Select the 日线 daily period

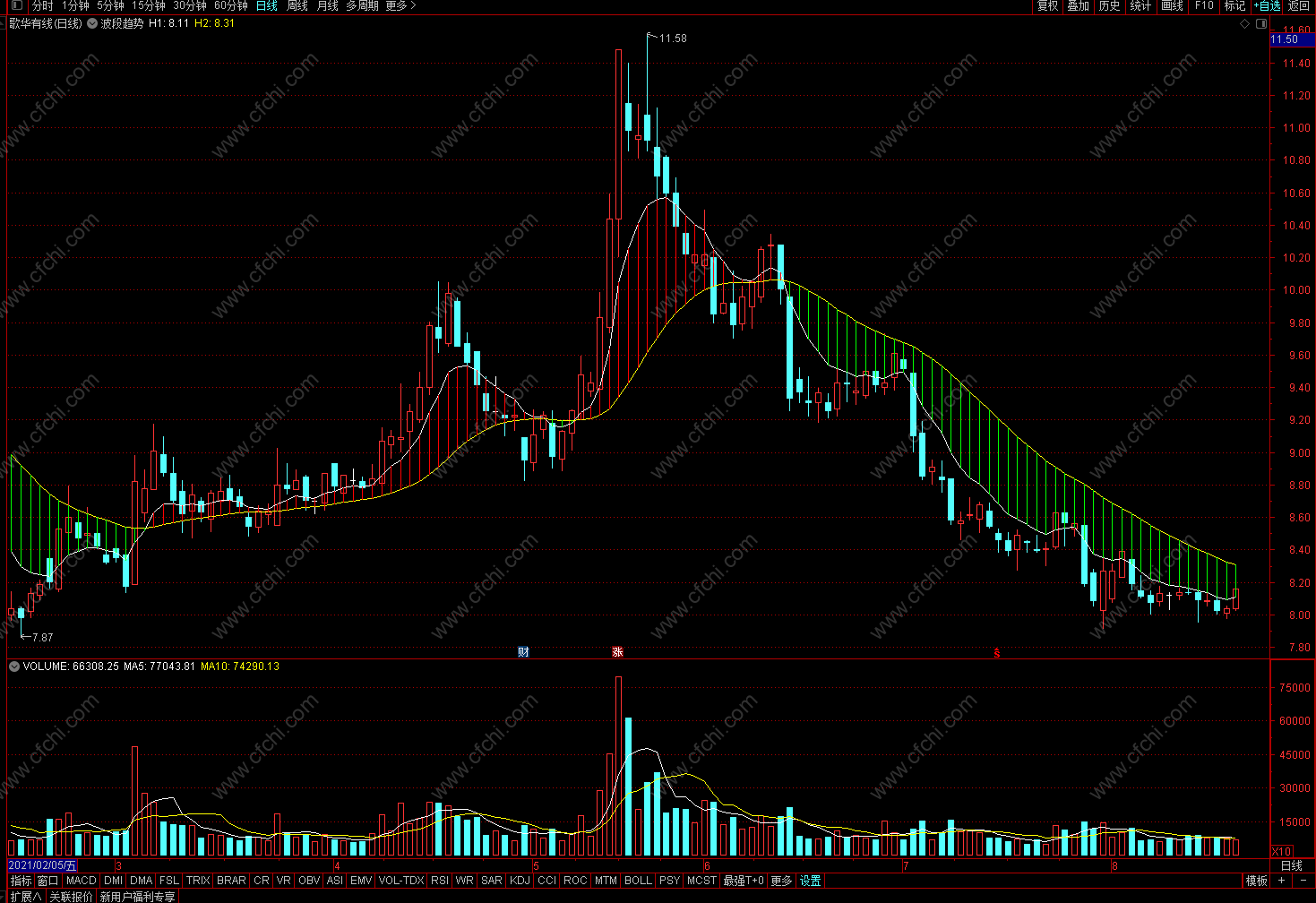tap(267, 5)
